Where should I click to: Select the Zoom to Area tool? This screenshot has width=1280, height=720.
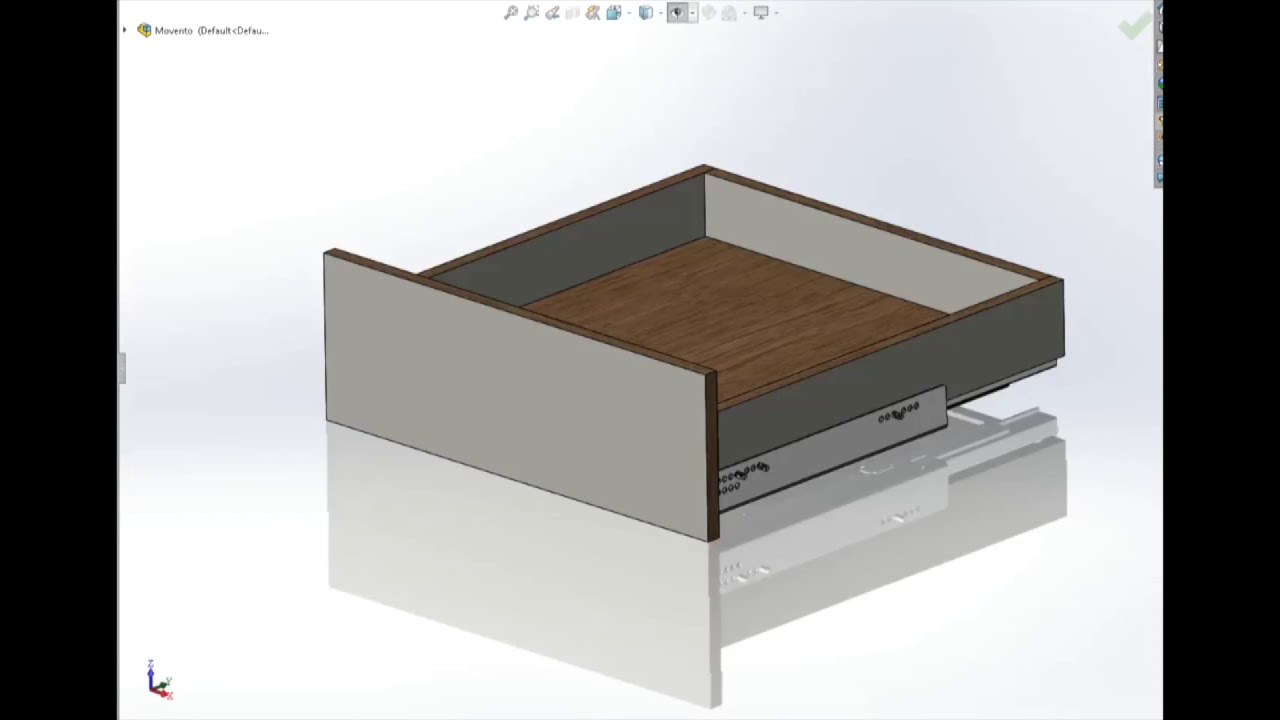coord(531,13)
